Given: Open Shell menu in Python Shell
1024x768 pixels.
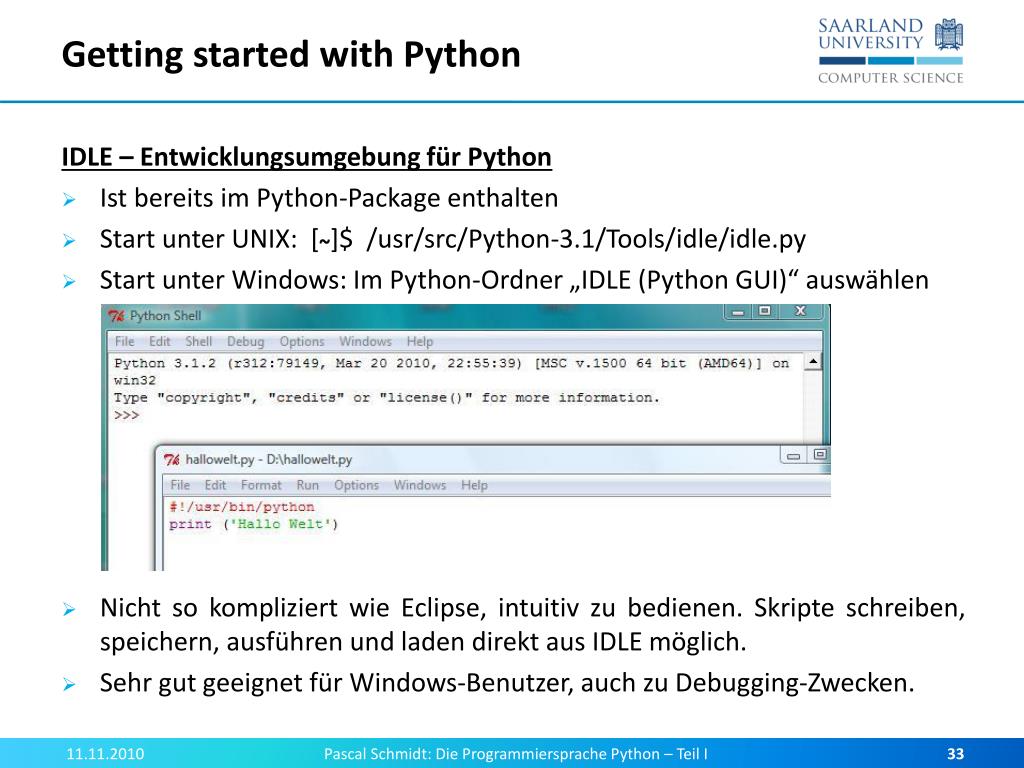Looking at the screenshot, I should [199, 342].
